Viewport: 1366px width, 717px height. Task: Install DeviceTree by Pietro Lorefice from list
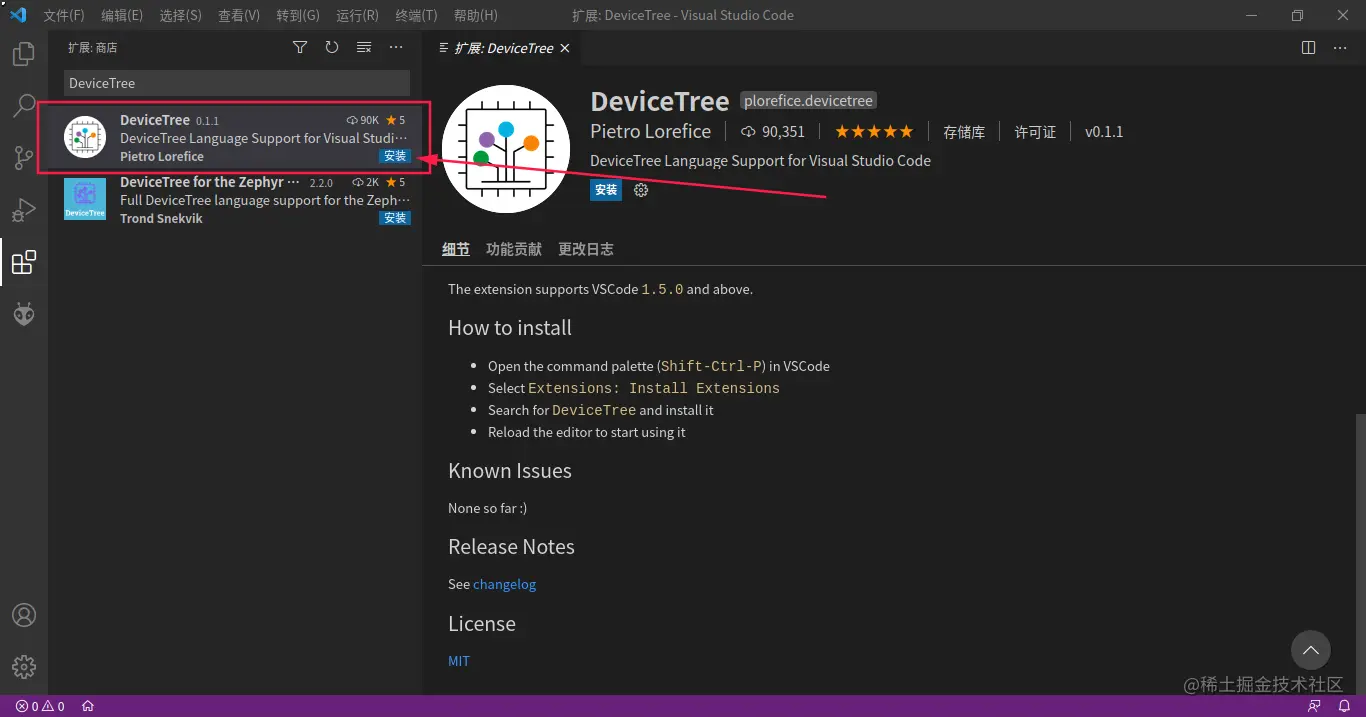pos(395,157)
